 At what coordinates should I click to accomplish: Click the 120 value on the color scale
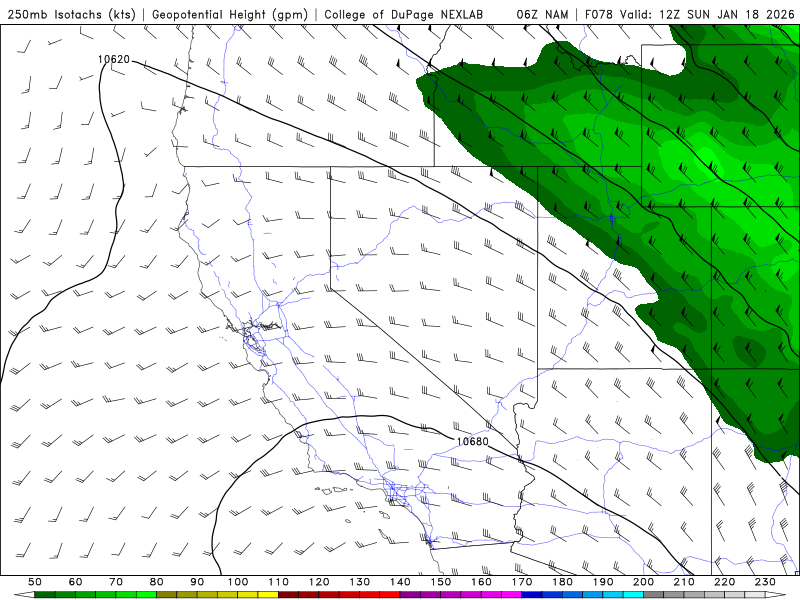[x=319, y=582]
